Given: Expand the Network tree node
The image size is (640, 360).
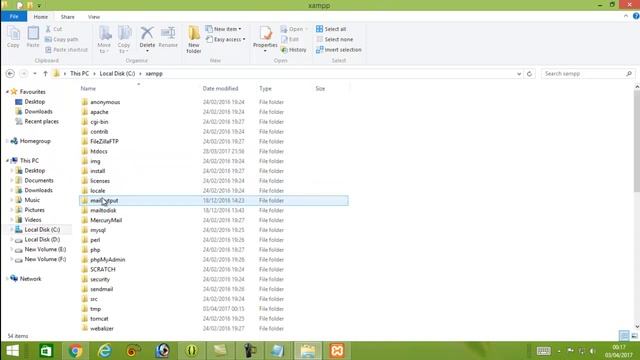Looking at the screenshot, I should tap(7, 279).
